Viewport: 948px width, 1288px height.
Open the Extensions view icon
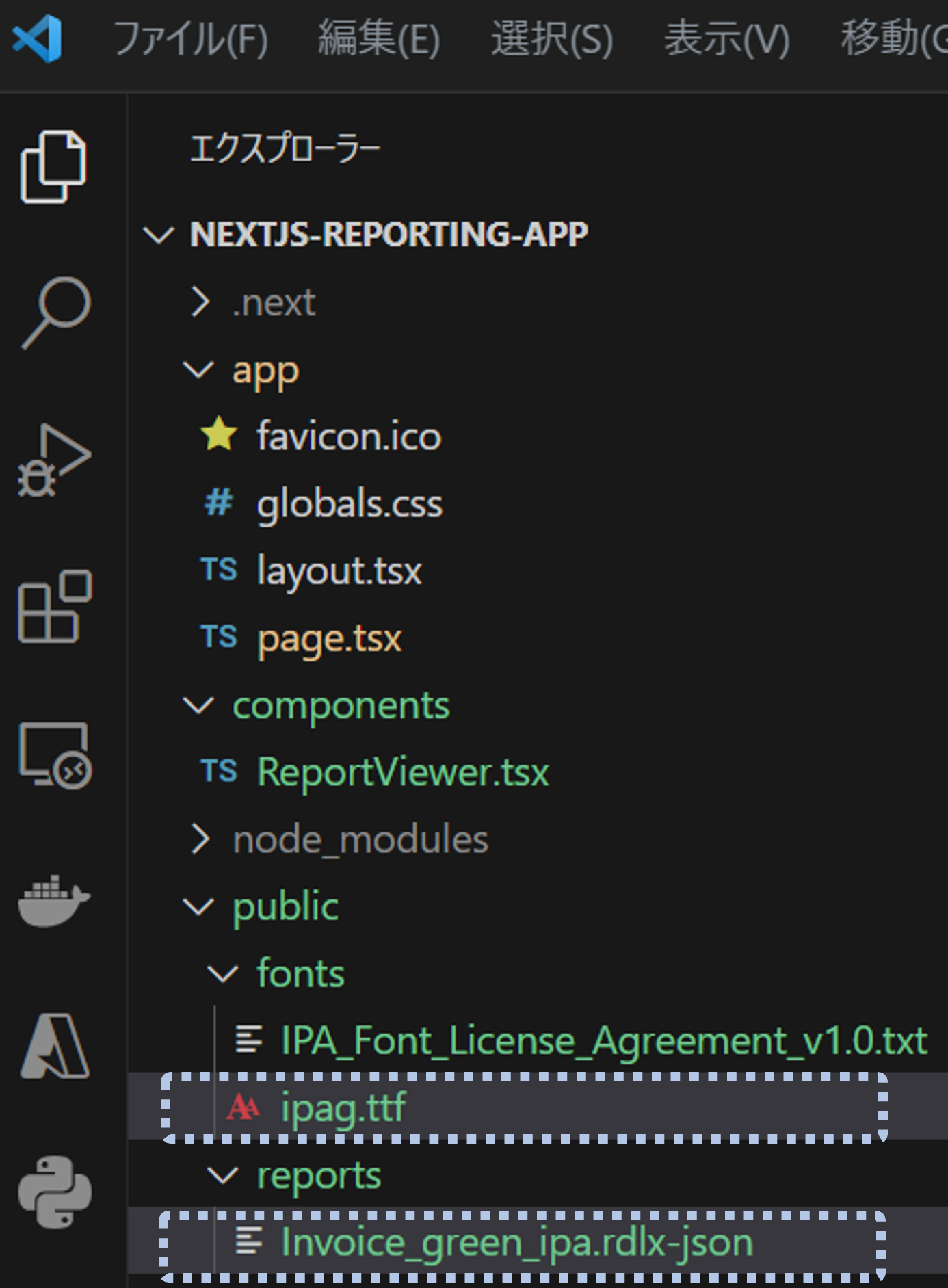pyautogui.click(x=55, y=606)
